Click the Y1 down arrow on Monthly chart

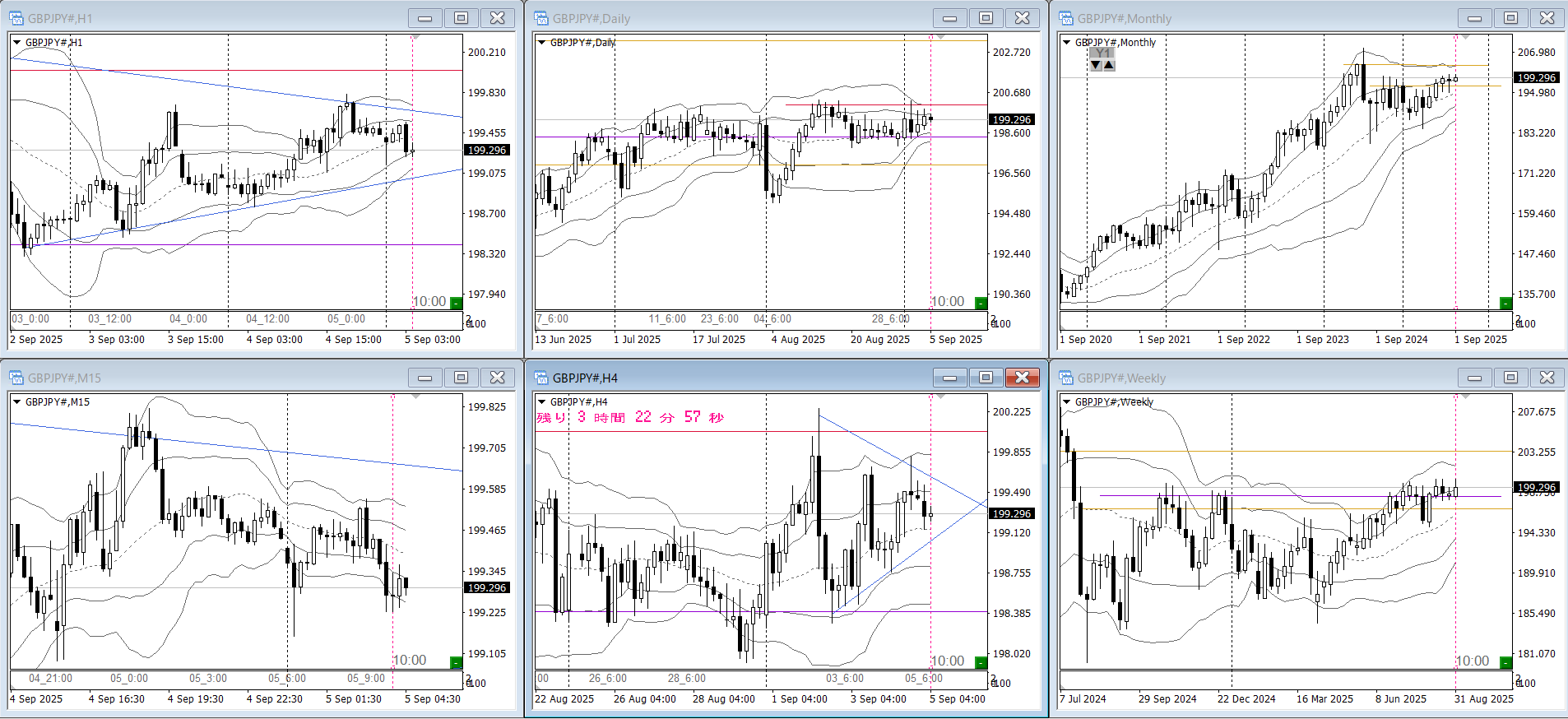click(1096, 65)
